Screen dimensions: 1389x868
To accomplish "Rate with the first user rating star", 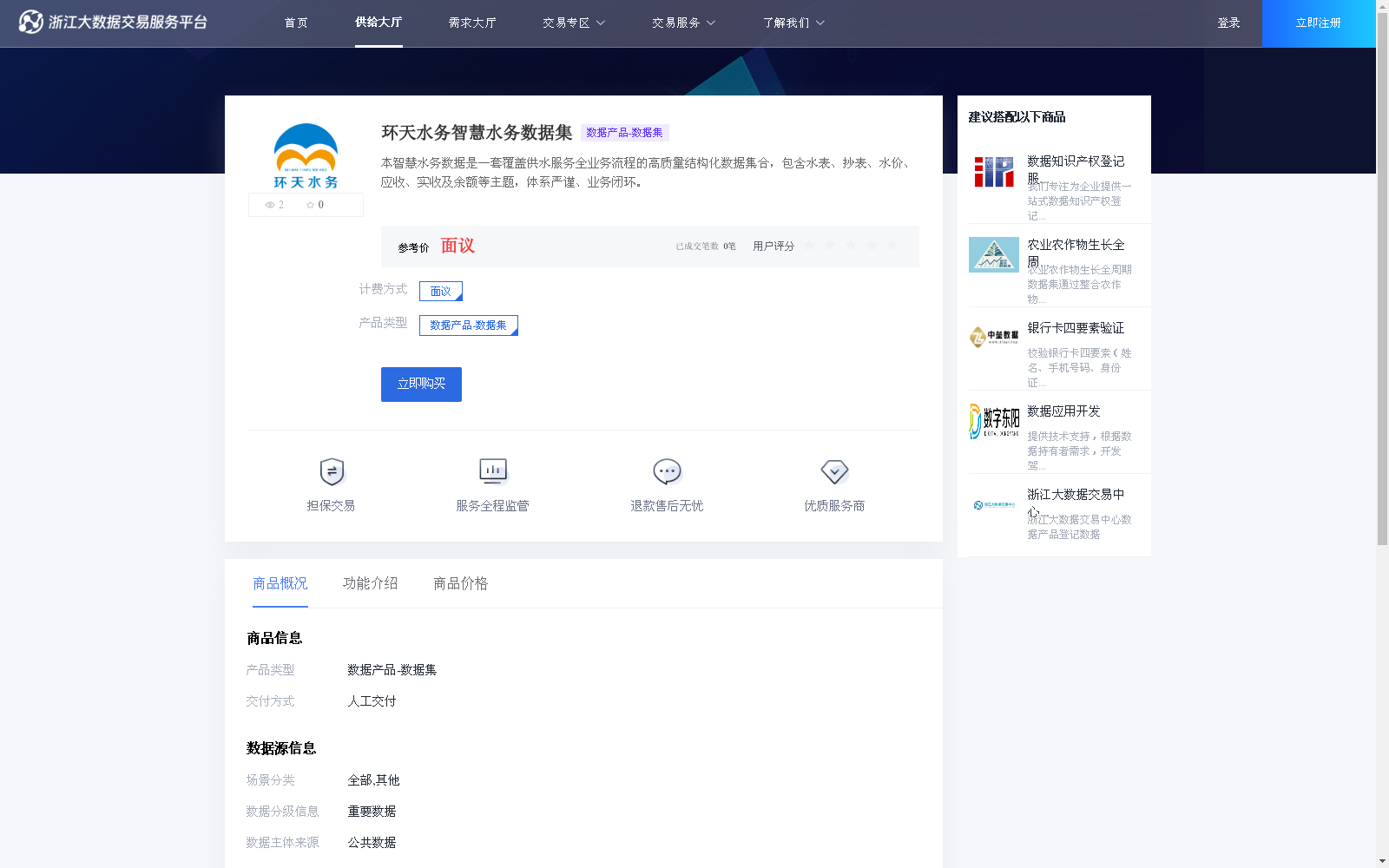I will 809,246.
